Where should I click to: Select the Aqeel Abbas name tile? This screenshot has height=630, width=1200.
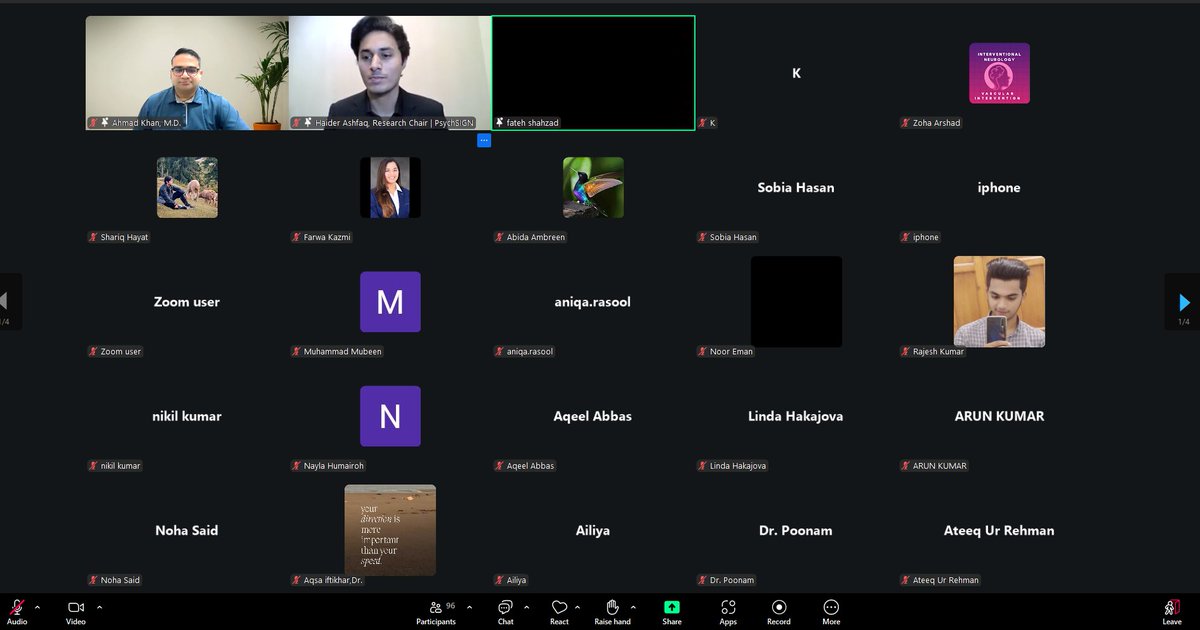[593, 416]
